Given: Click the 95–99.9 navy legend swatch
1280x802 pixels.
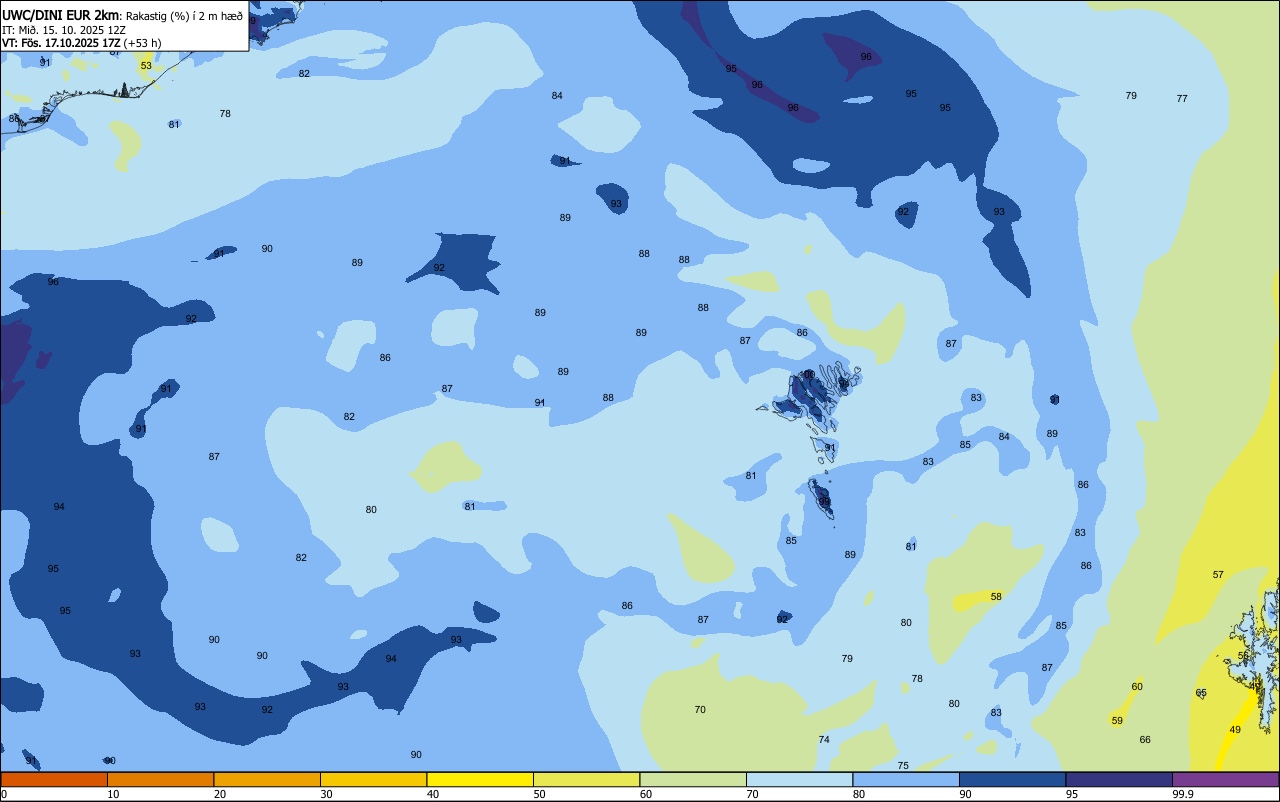Looking at the screenshot, I should tap(1119, 779).
